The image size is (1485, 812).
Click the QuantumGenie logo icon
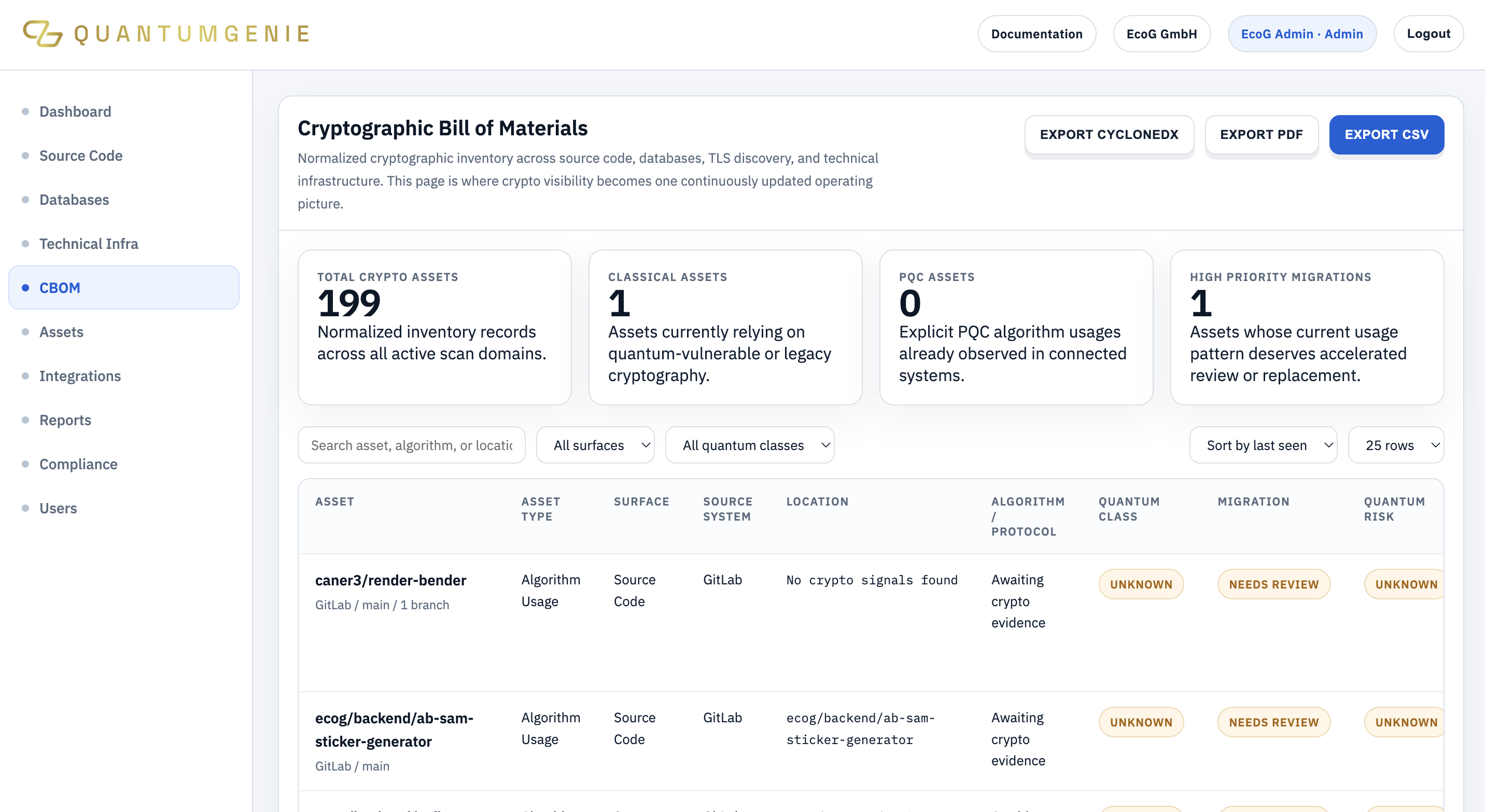[43, 33]
